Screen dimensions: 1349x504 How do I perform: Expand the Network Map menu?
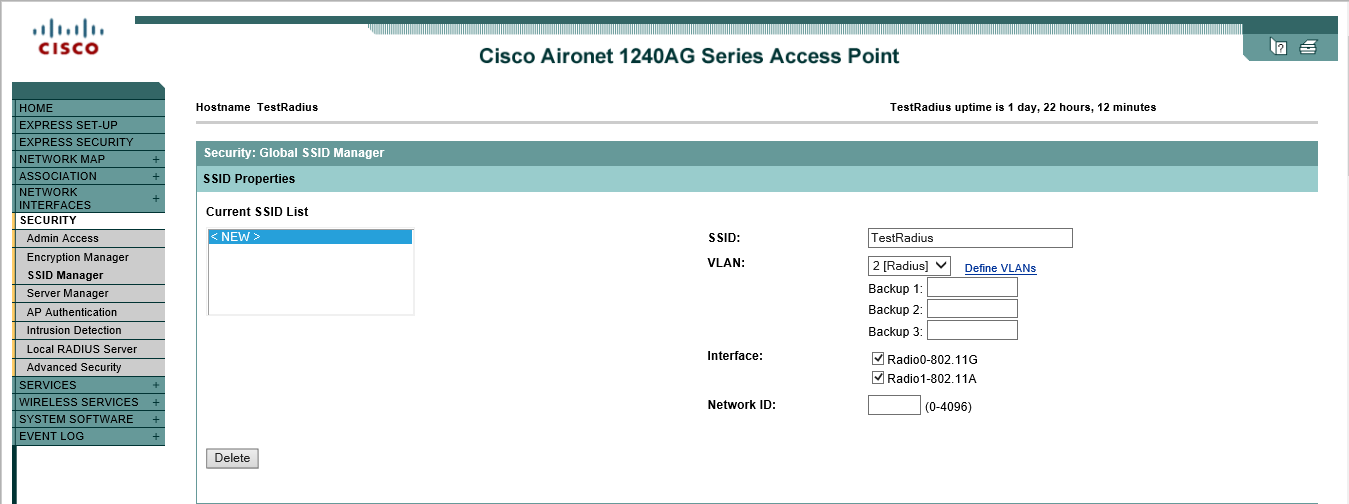pos(156,159)
